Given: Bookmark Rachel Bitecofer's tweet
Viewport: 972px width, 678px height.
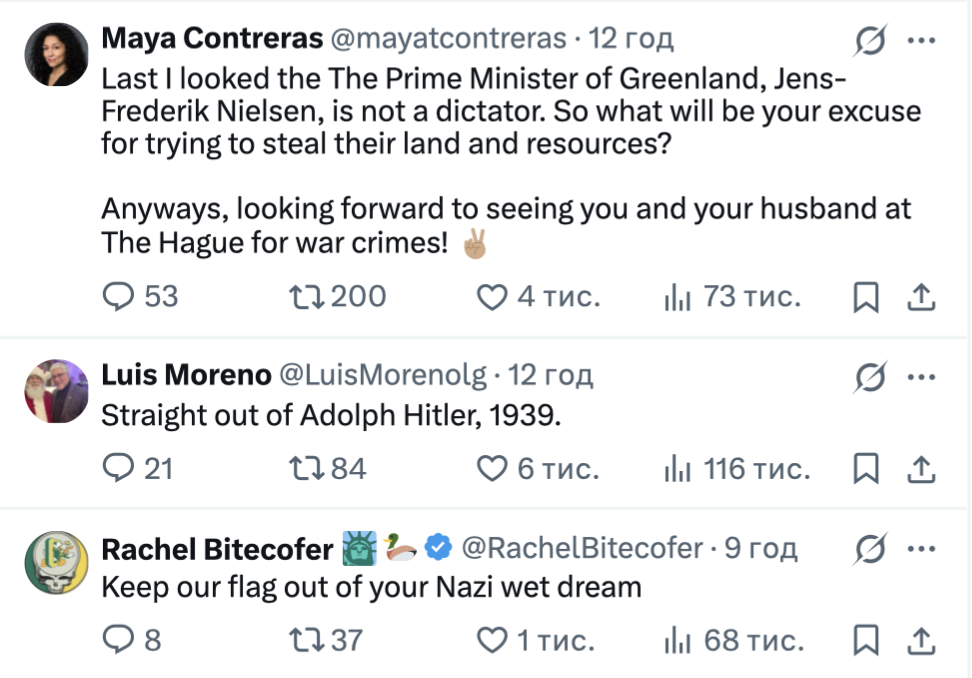Looking at the screenshot, I should click(866, 640).
